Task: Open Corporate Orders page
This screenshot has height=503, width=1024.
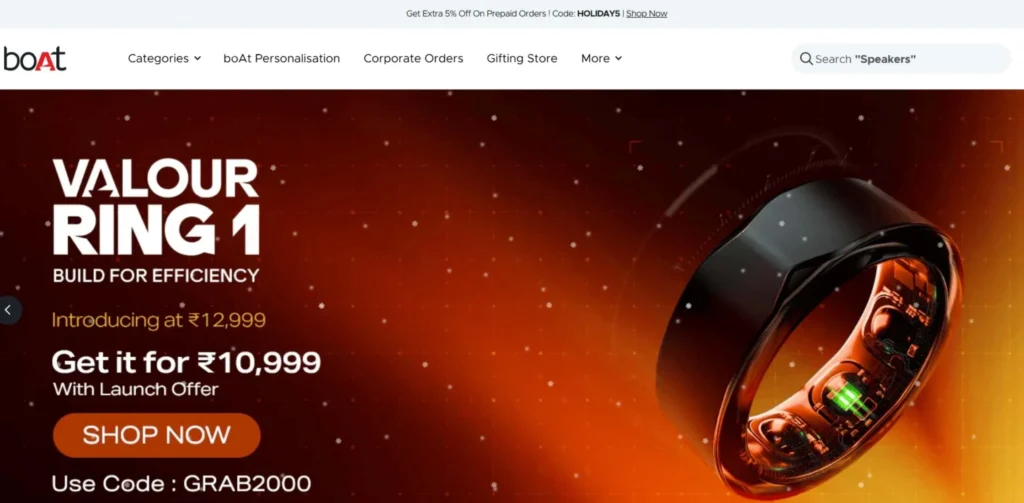Action: pos(413,59)
